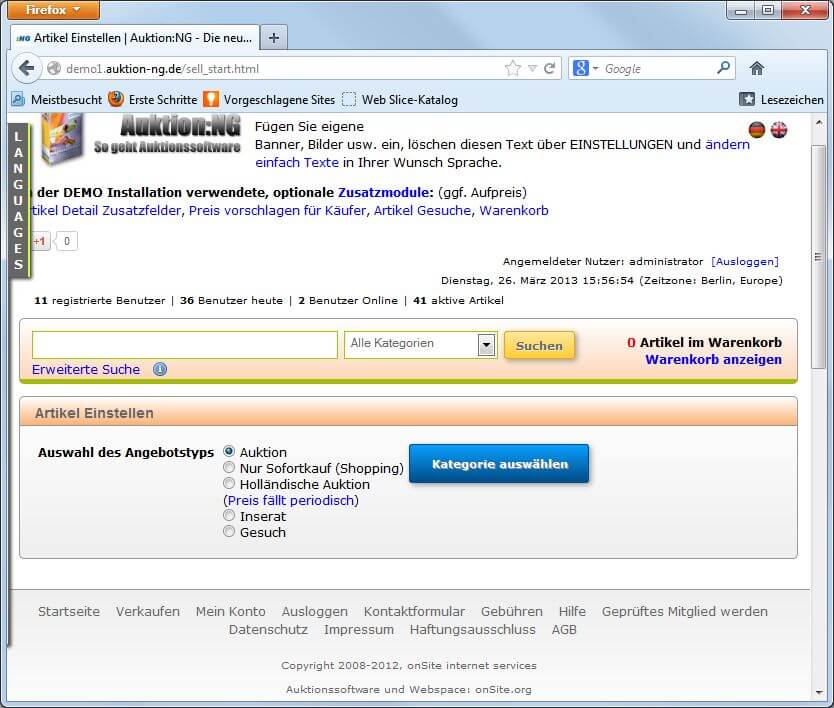Open the Kontaktformular footer link
834x708 pixels.
tap(414, 611)
